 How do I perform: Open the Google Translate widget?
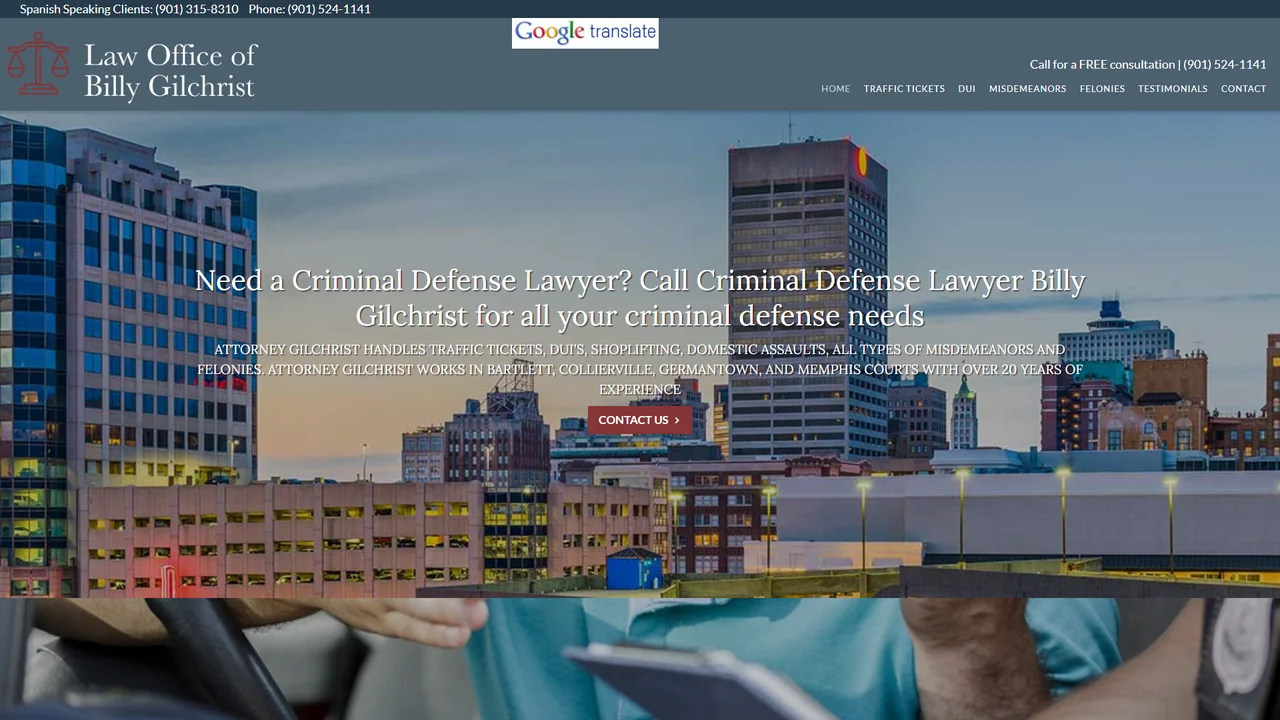point(585,33)
